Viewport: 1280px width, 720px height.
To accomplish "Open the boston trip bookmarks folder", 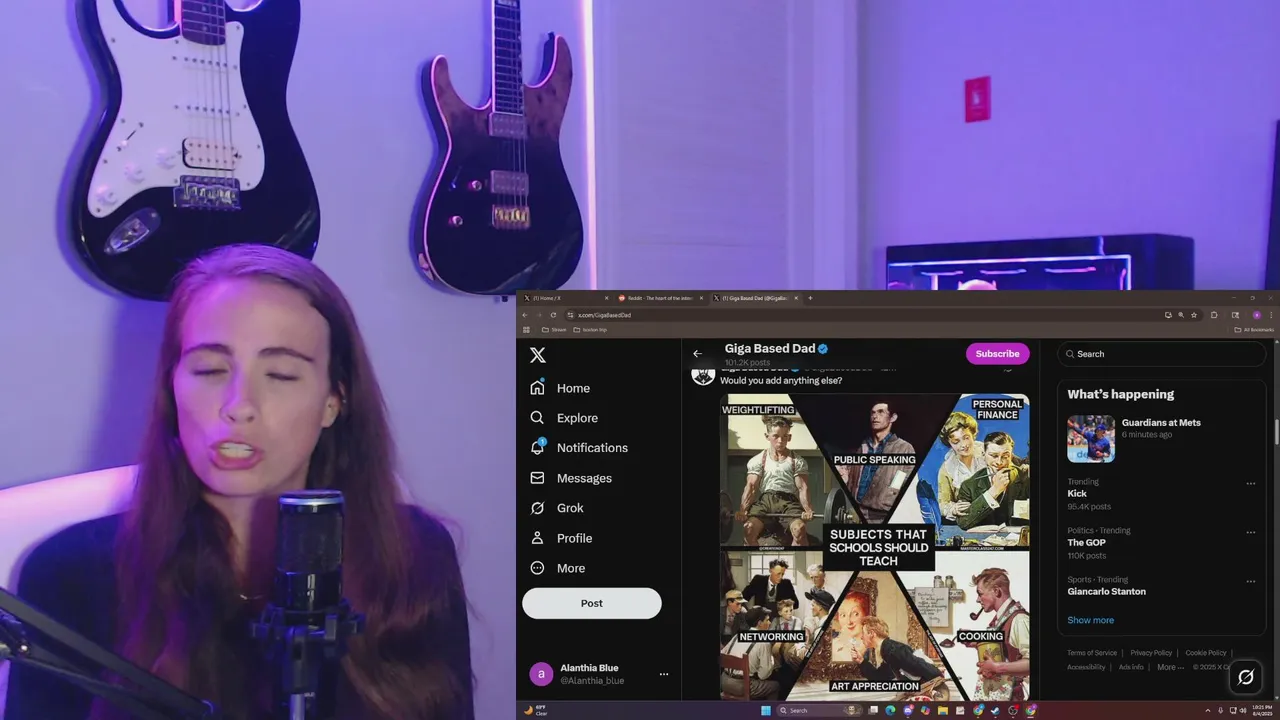I will tap(590, 329).
